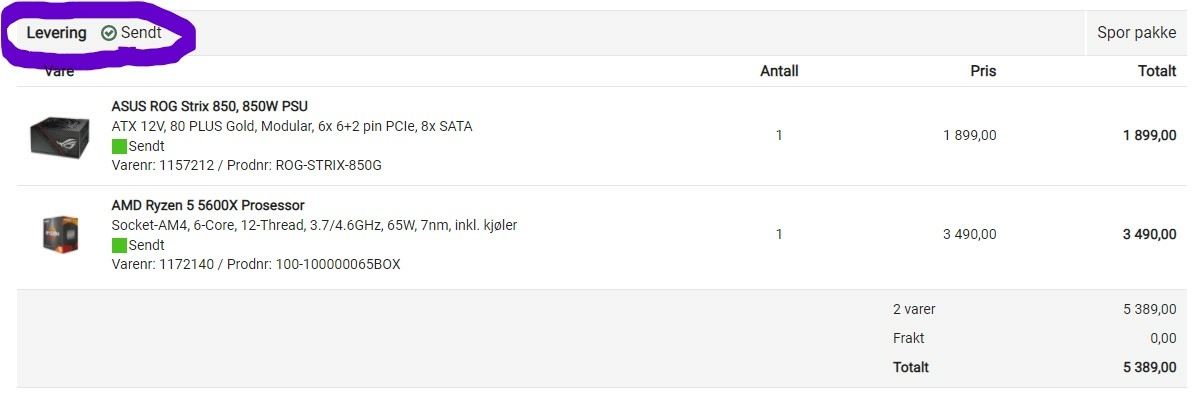Click the Sendt status text in header
Screen dimensions: 1196x394
[x=141, y=33]
